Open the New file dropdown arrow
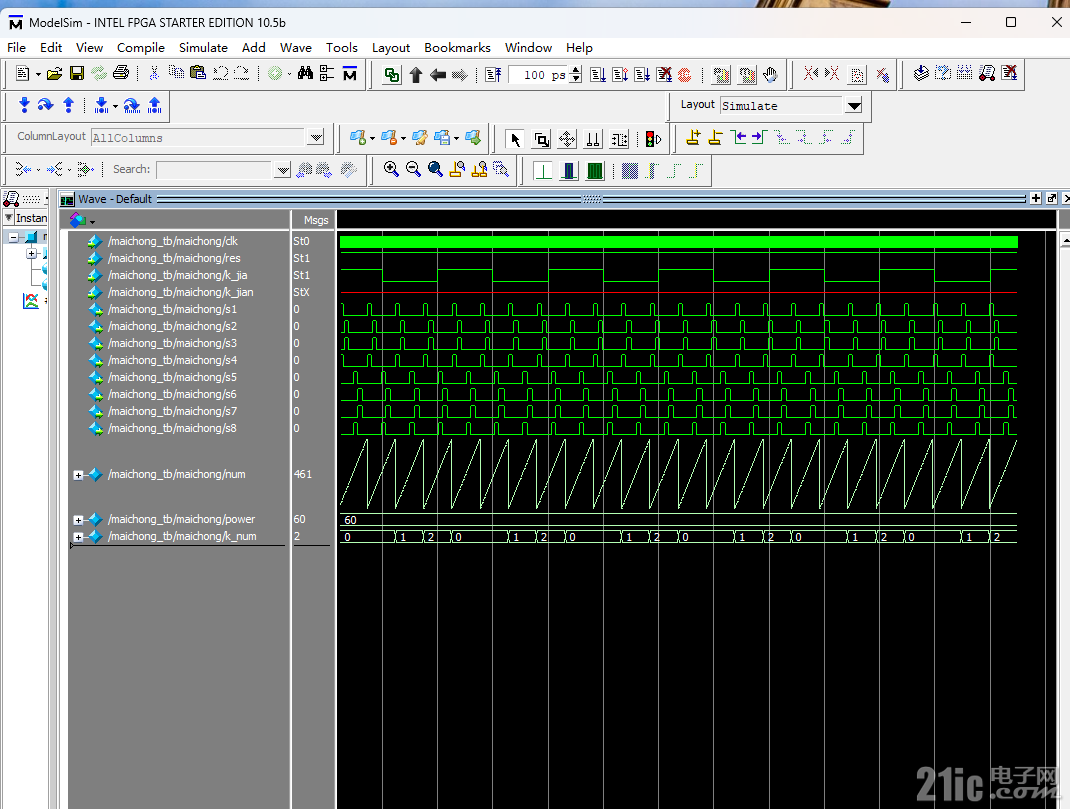The width and height of the screenshot is (1070, 809). click(x=38, y=74)
